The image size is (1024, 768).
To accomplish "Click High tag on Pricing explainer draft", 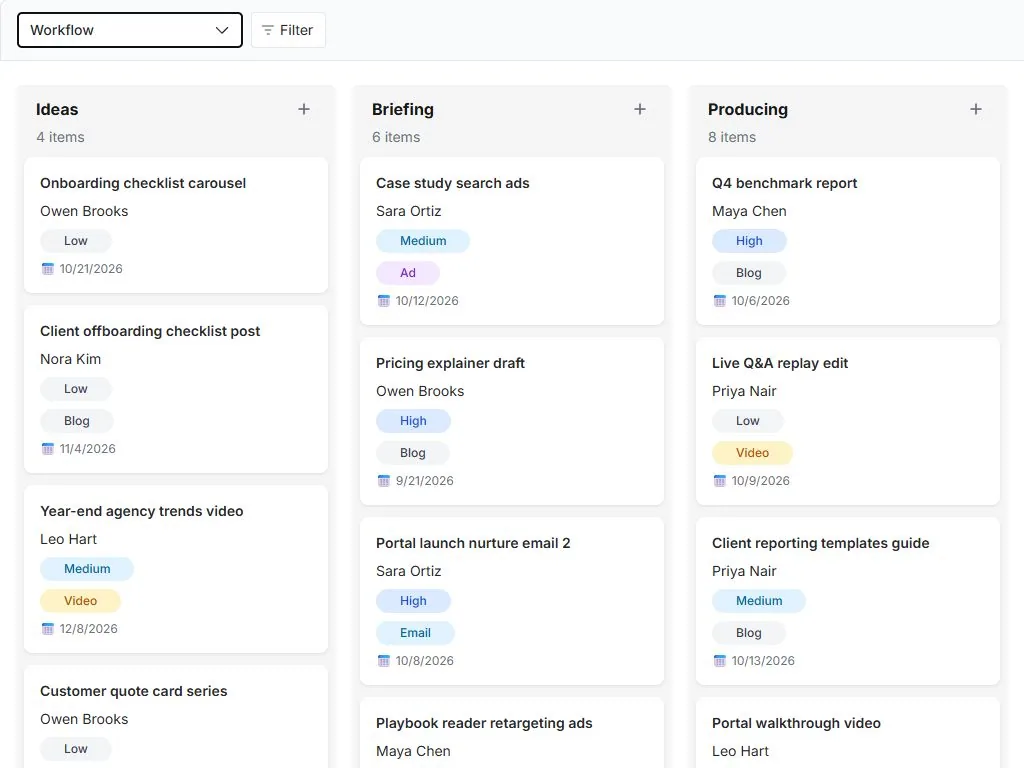I will [x=413, y=421].
